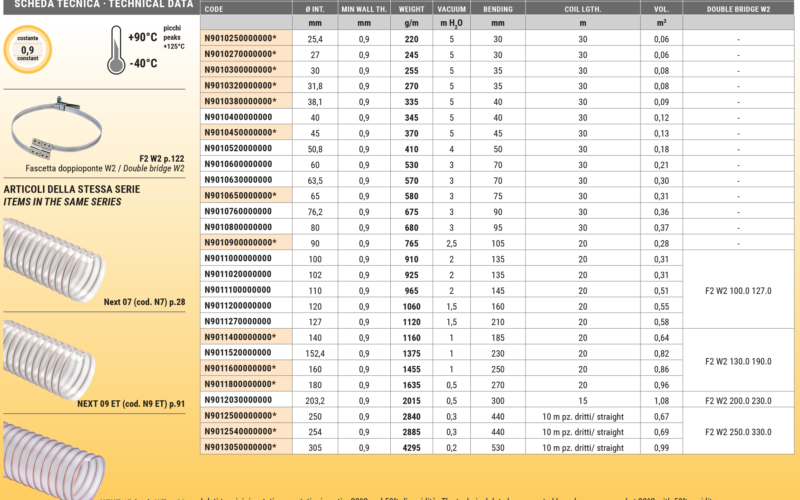Open the F2 W2 p.122 reference

(162, 157)
